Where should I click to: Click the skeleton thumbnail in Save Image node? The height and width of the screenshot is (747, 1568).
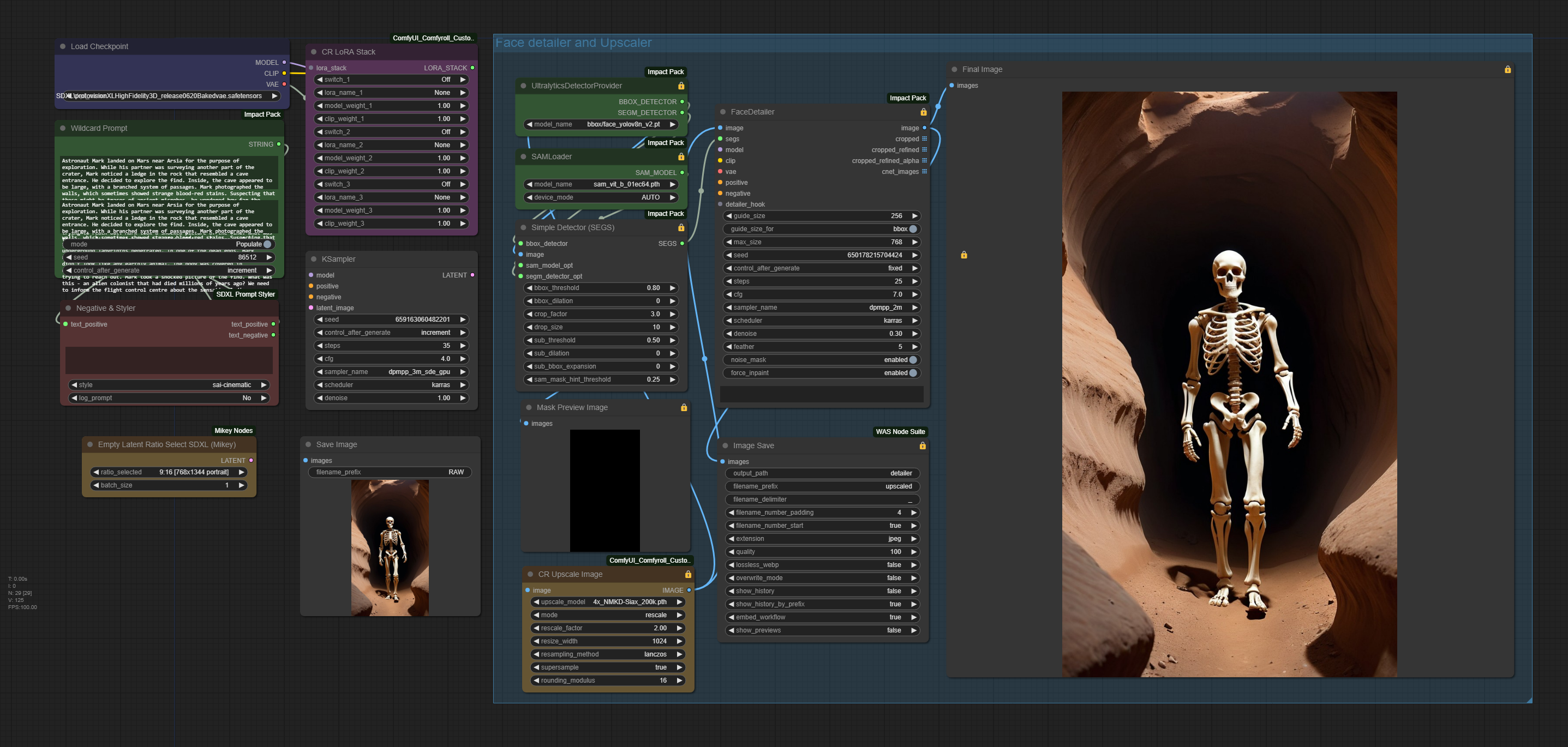coord(390,547)
